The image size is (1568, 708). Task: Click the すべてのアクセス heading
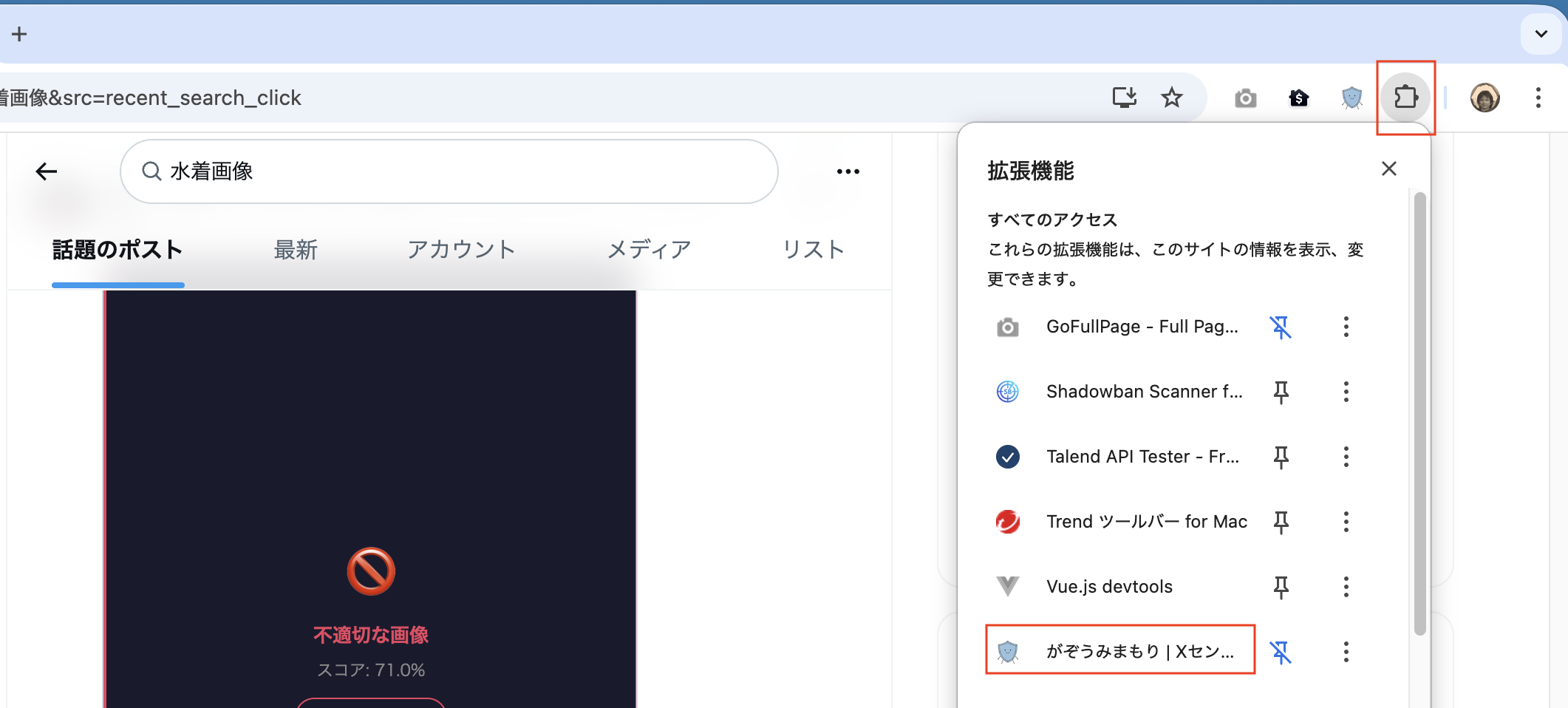1052,219
